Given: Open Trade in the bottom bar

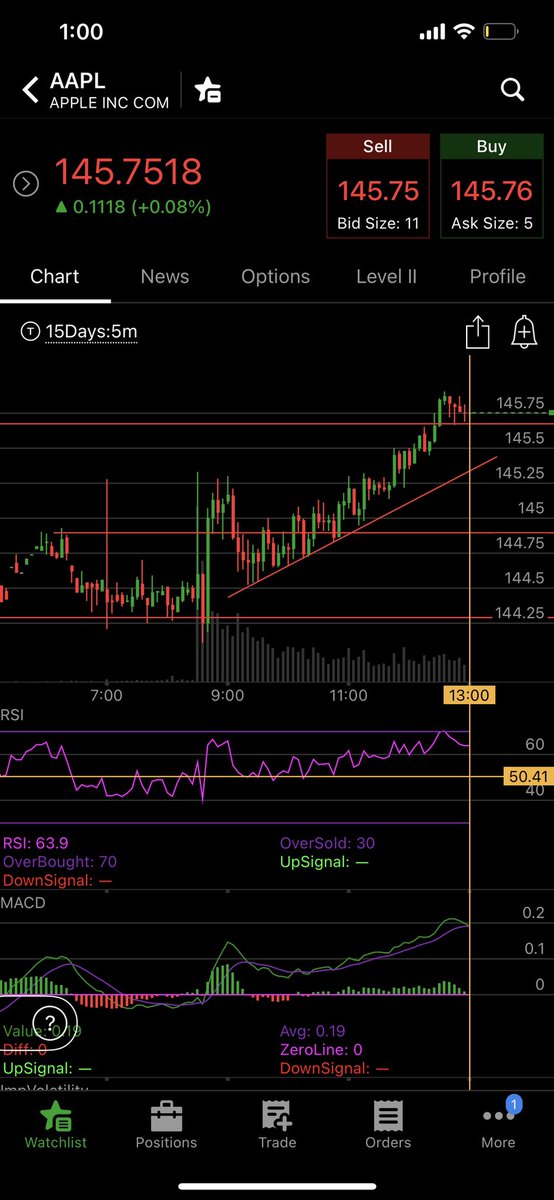Looking at the screenshot, I should [277, 1125].
